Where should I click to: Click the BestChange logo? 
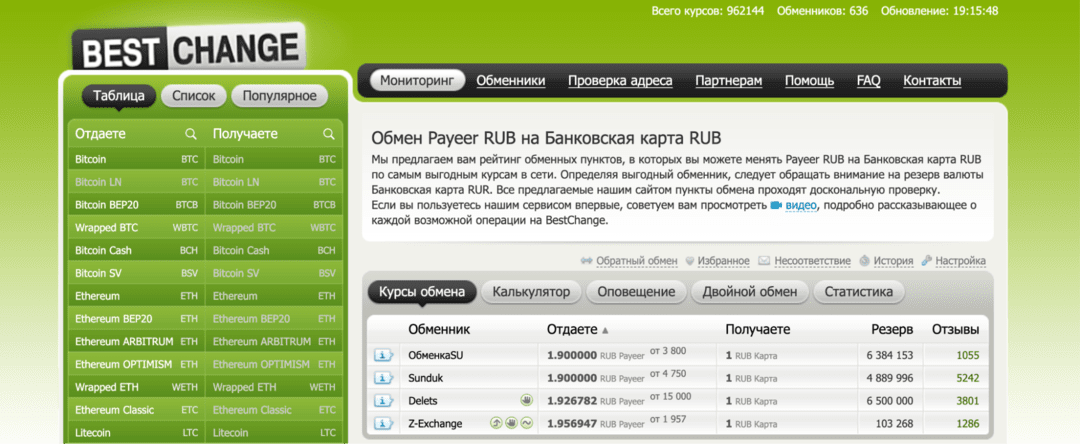point(189,47)
